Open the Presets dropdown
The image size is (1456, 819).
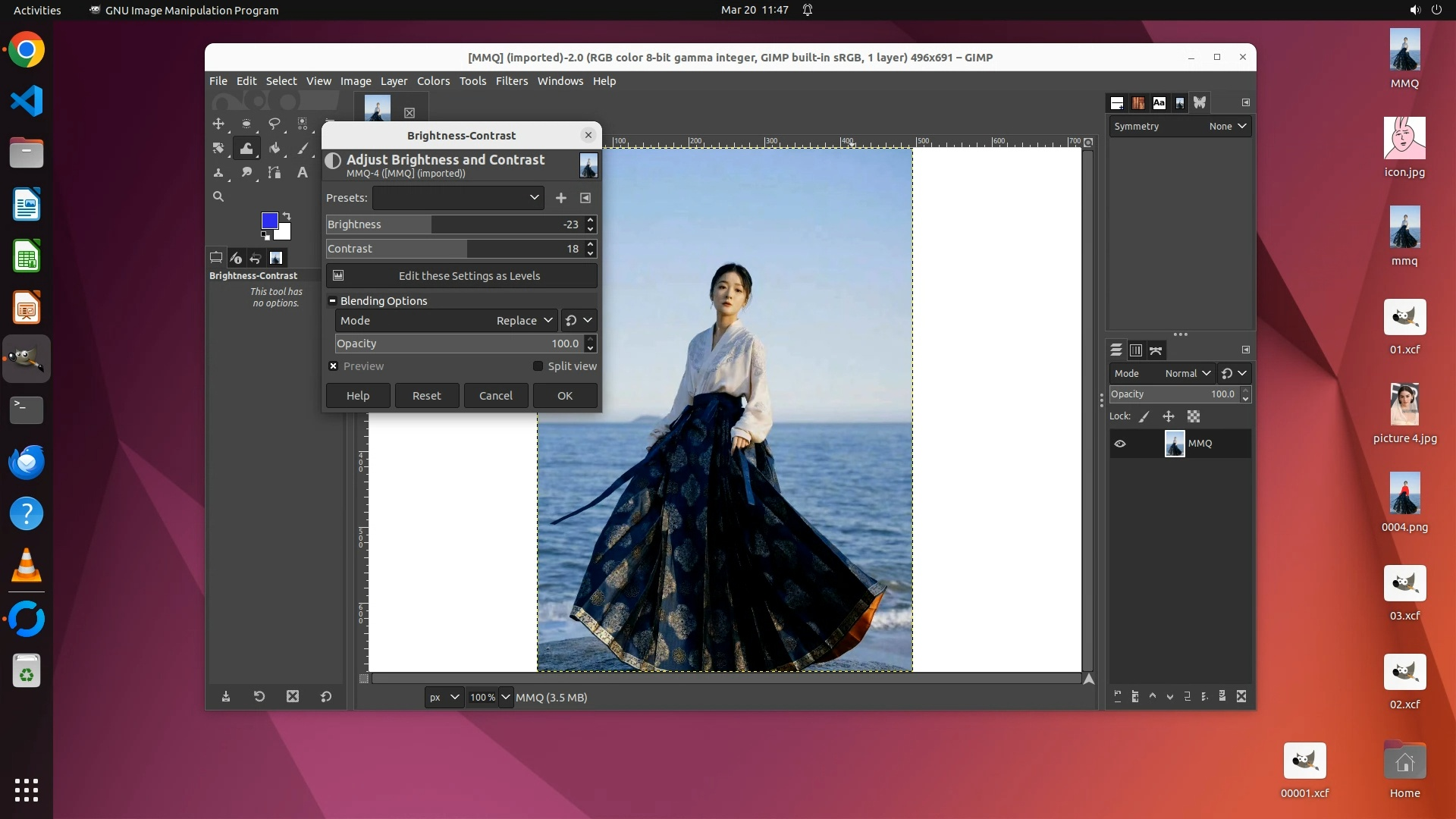point(458,198)
